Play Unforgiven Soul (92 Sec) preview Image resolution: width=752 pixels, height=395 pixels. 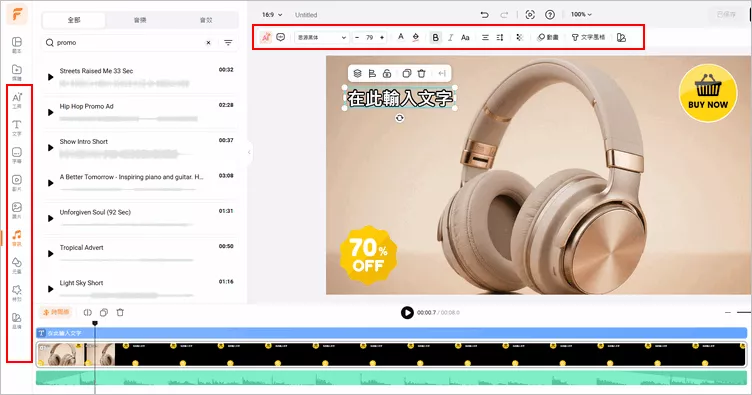(50, 219)
